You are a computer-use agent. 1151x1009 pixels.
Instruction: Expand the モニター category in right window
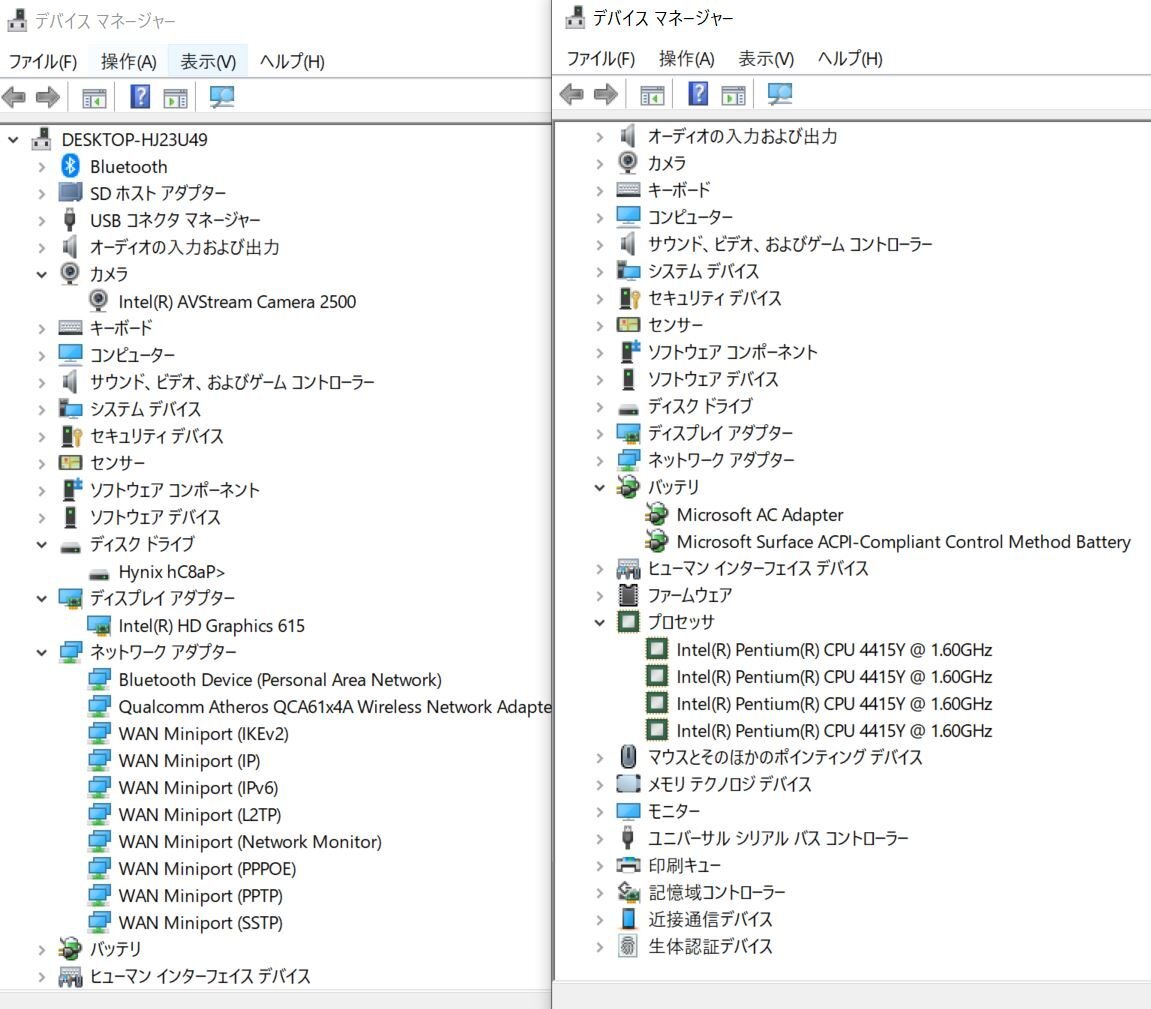[x=598, y=811]
